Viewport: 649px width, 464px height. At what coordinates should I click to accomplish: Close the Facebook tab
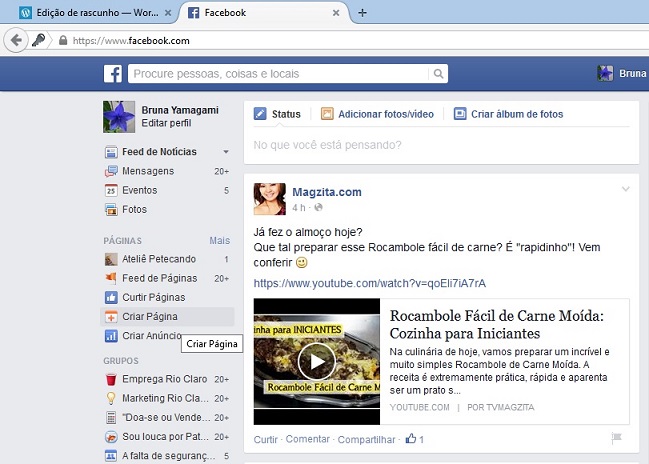coord(336,13)
